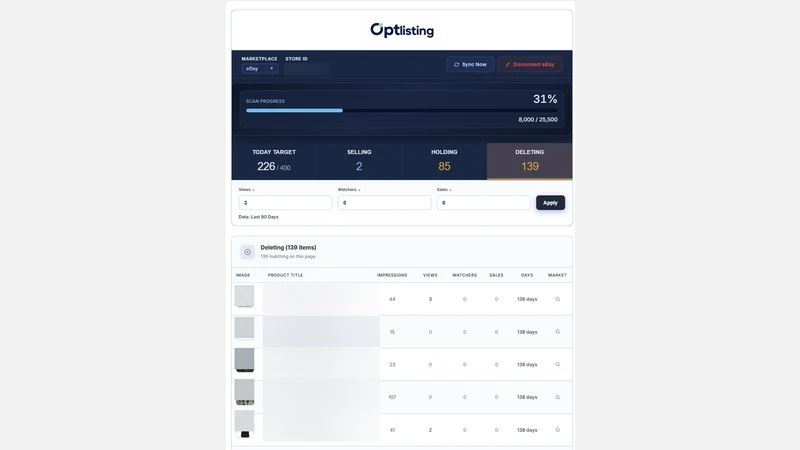Sort by Watchers column header

coord(464,275)
